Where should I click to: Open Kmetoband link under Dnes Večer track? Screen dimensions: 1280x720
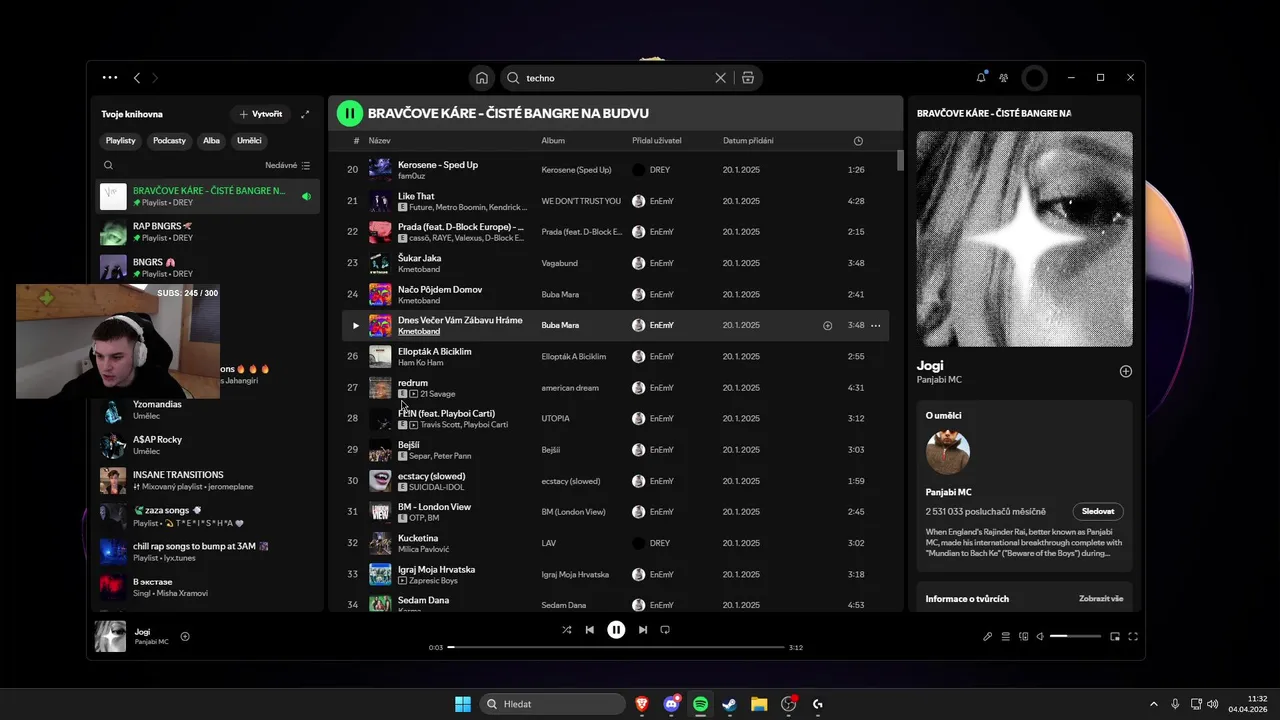(419, 331)
